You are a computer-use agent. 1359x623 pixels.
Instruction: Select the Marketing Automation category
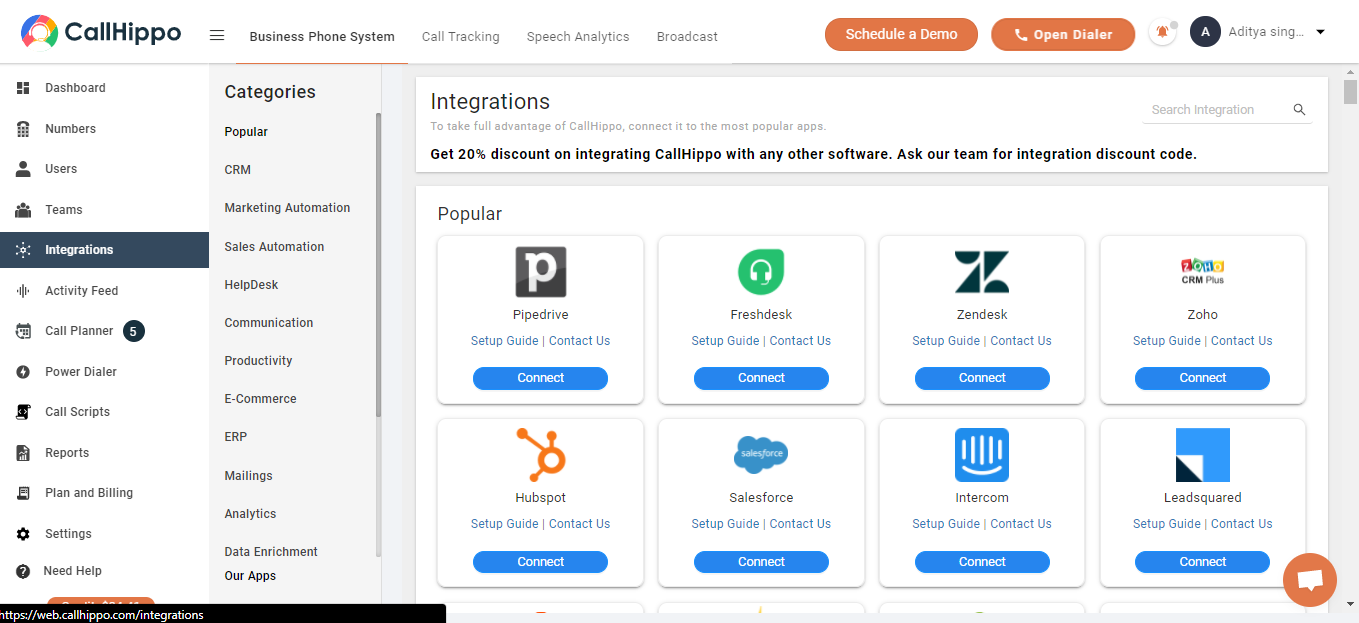(x=287, y=208)
